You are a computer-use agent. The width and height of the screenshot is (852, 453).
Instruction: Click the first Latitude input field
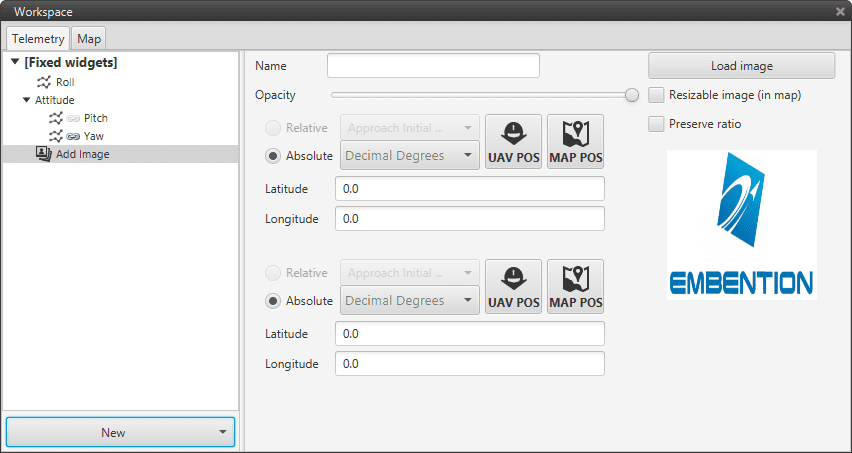469,189
